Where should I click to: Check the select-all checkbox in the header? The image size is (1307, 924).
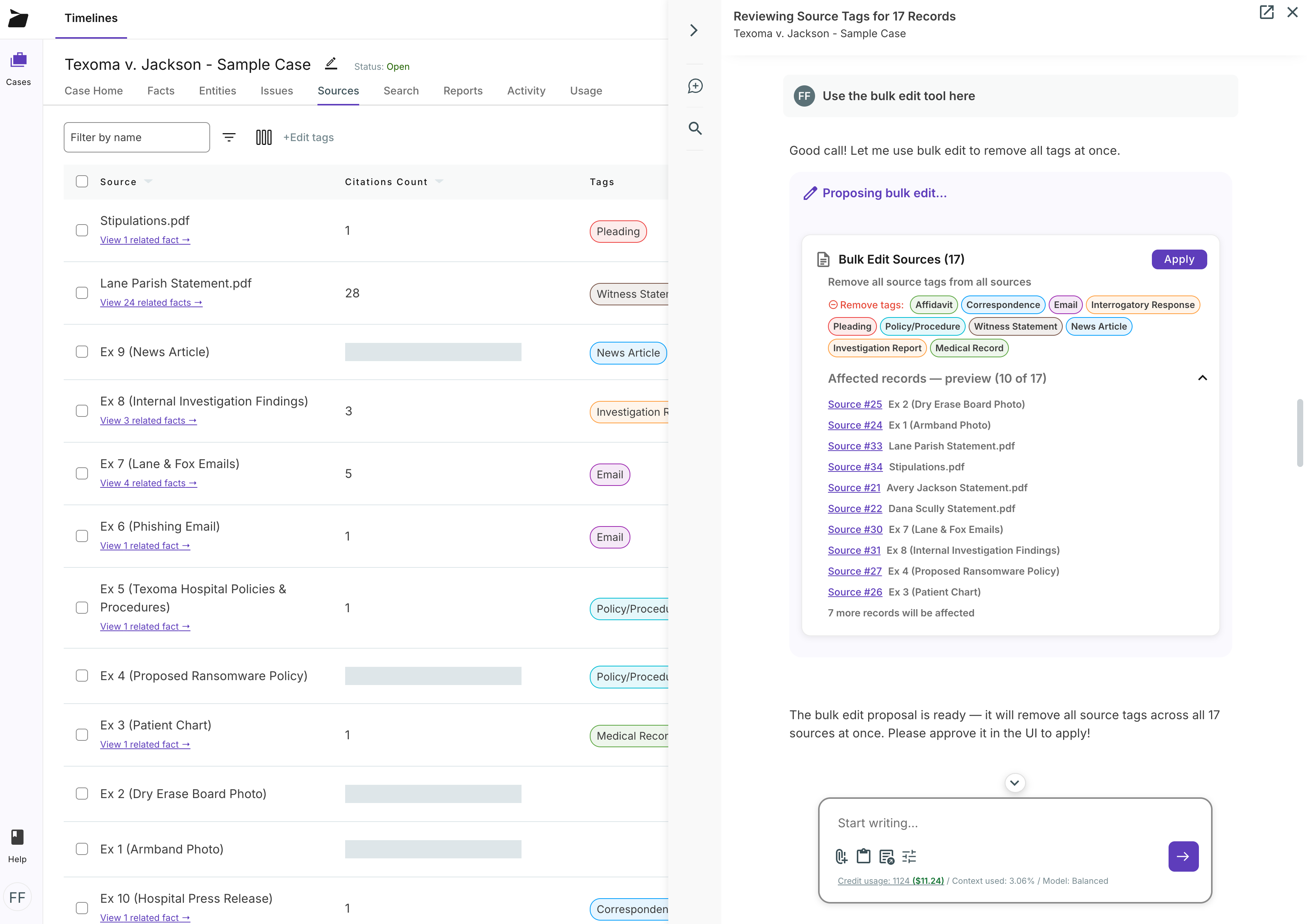[82, 181]
